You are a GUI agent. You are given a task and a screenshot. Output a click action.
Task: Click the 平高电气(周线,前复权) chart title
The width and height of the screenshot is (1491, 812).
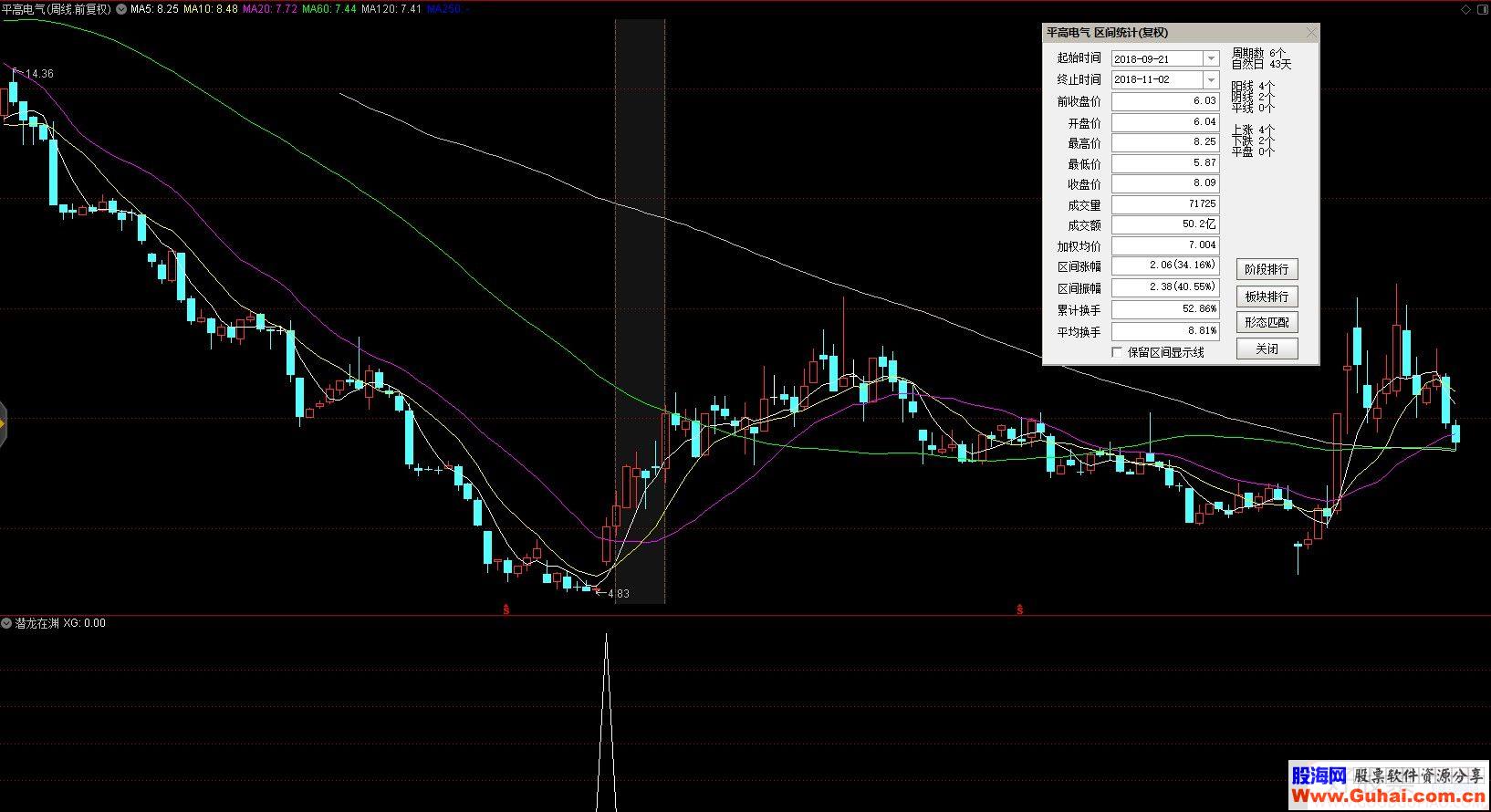pyautogui.click(x=57, y=9)
